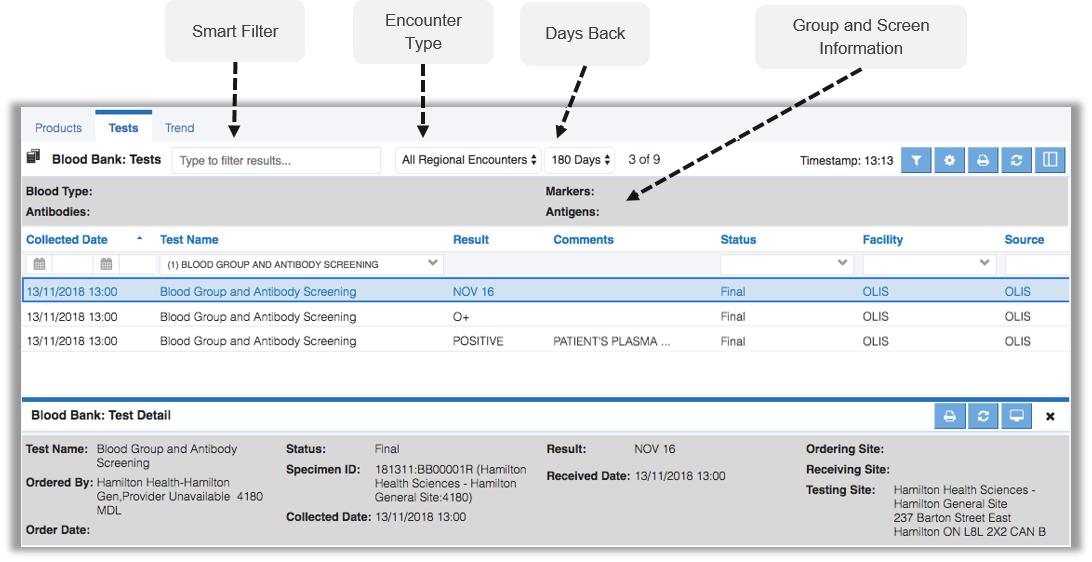Click the smart filter results text field
This screenshot has height=562, width=1092.
coord(276,160)
